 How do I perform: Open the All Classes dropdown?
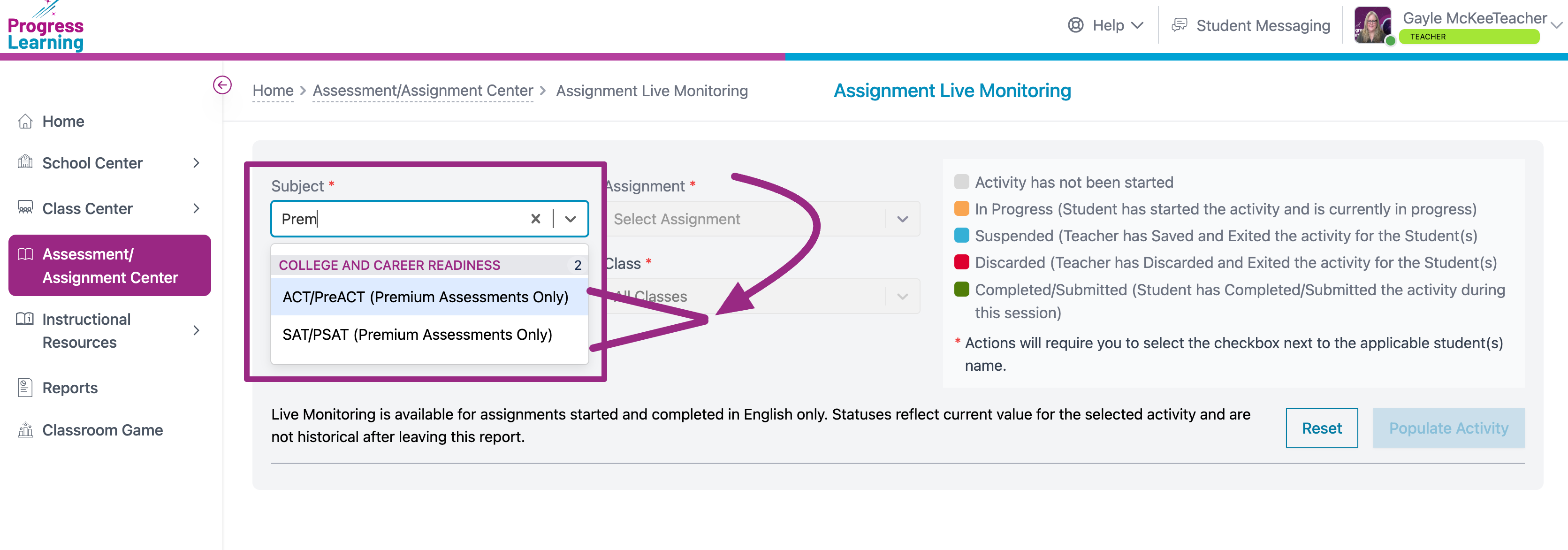pyautogui.click(x=762, y=296)
